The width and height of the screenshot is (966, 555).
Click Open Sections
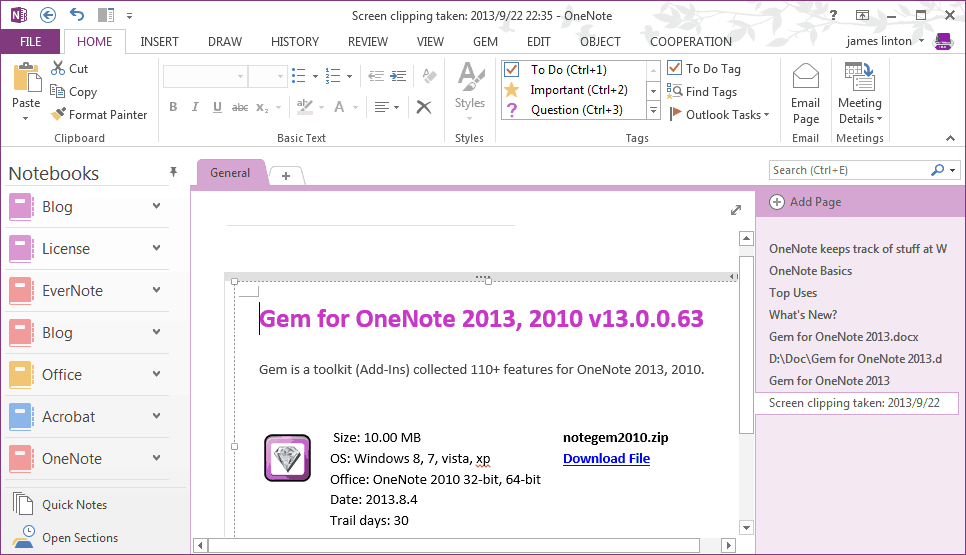click(x=65, y=538)
